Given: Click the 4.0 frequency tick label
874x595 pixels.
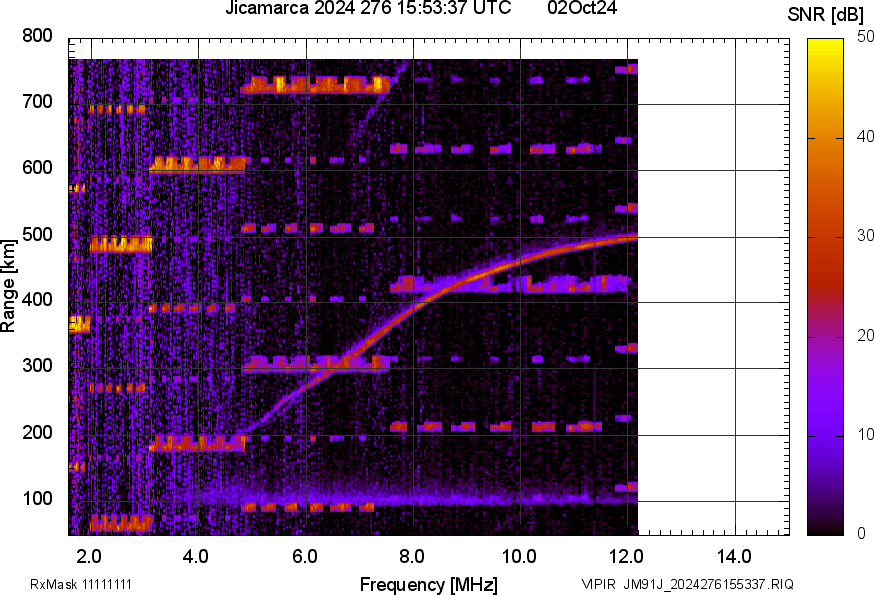Looking at the screenshot, I should 196,556.
